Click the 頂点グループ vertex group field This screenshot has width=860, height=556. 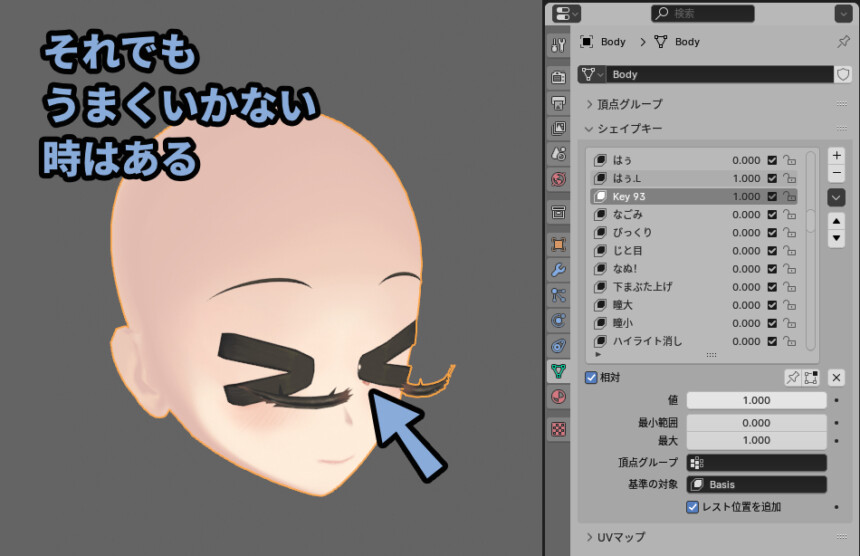point(756,463)
